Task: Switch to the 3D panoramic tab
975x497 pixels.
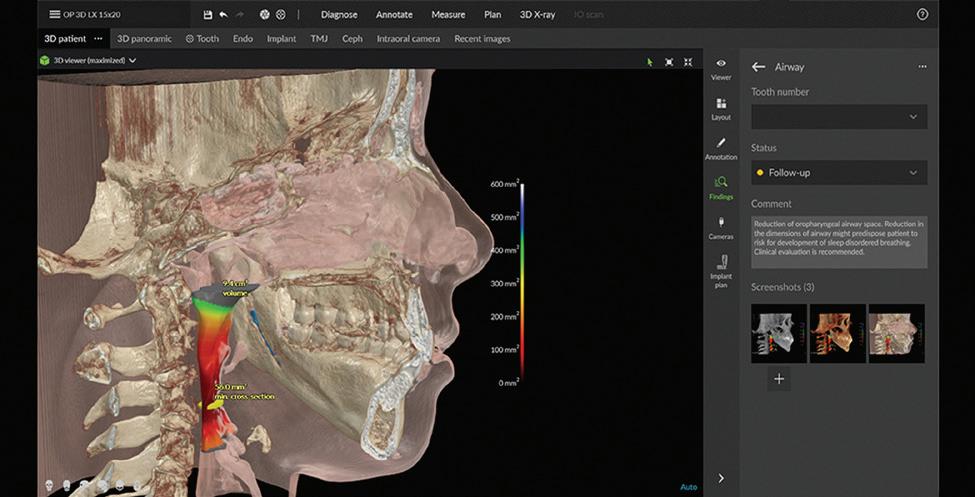Action: pos(146,39)
